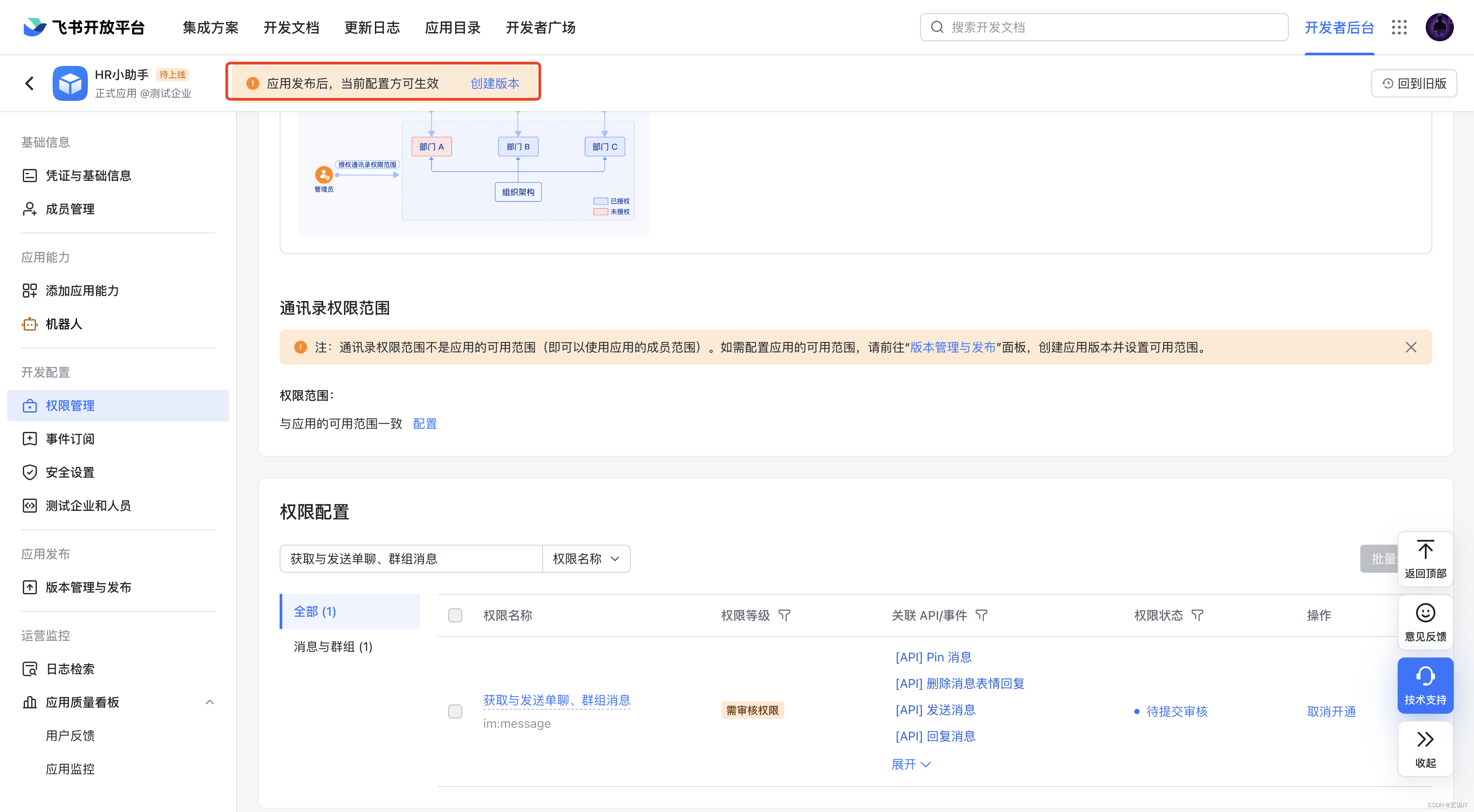Expand the API list with 展开
This screenshot has height=812, width=1474.
point(911,764)
